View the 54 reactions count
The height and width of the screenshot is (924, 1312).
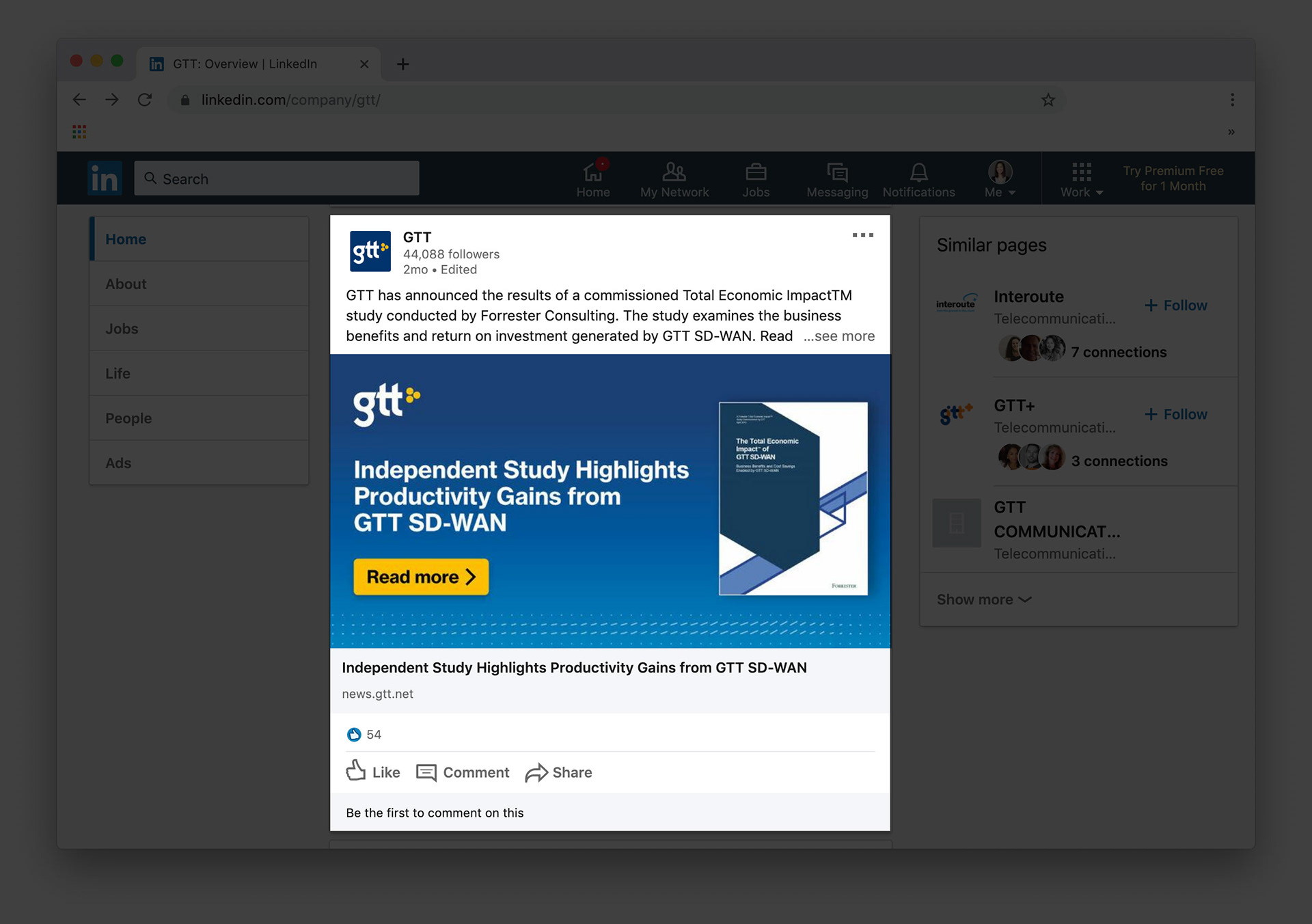pos(364,735)
